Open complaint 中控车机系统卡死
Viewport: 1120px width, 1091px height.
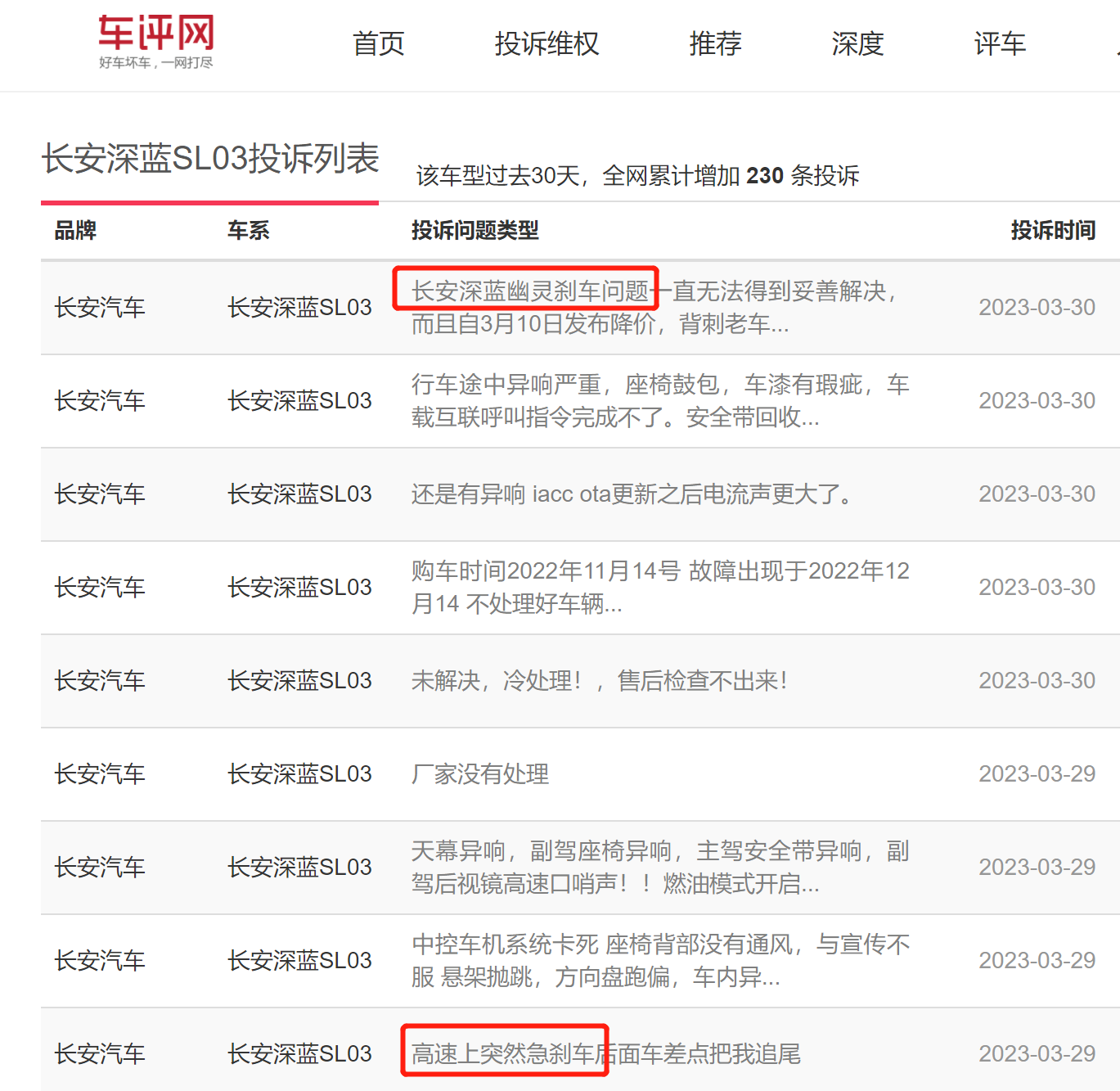tap(660, 961)
